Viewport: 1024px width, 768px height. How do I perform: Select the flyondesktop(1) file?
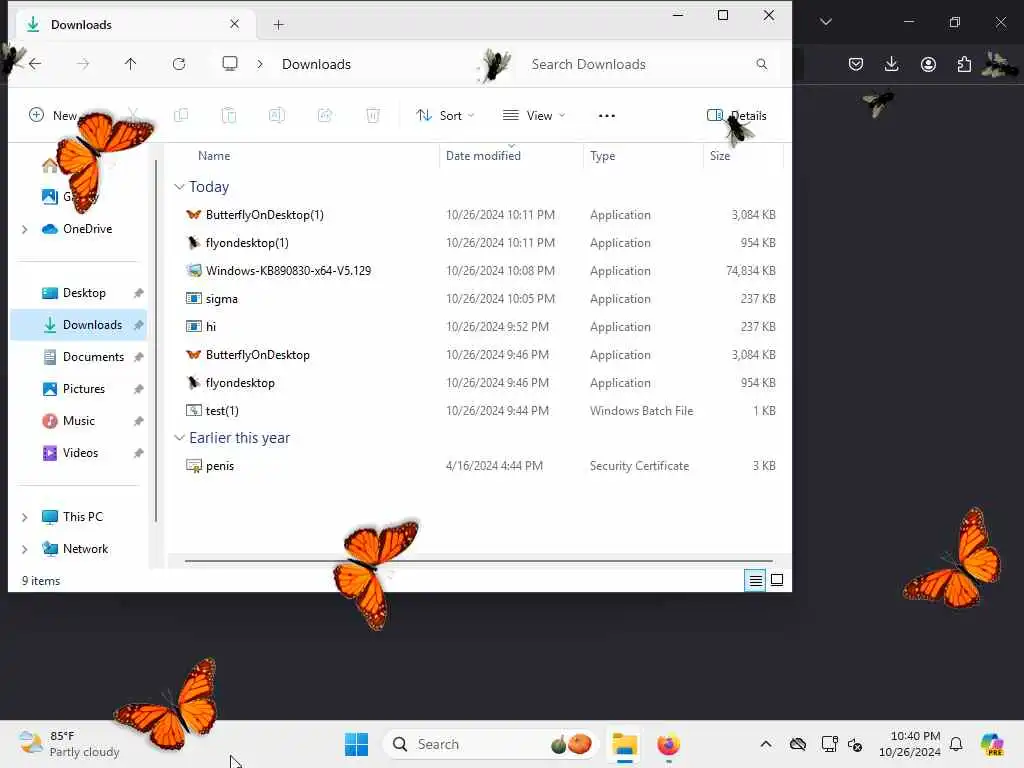(x=247, y=243)
